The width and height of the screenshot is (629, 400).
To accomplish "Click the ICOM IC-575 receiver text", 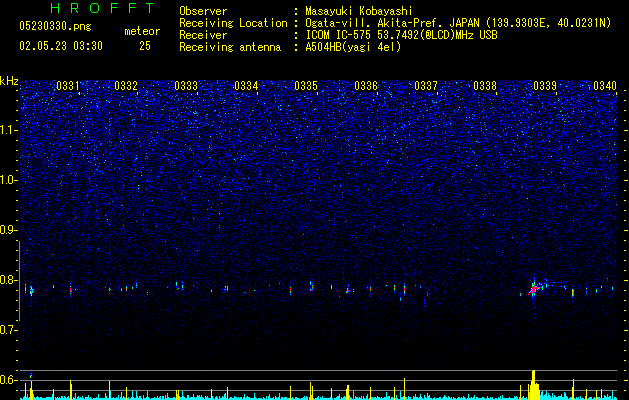I will 402,35.
